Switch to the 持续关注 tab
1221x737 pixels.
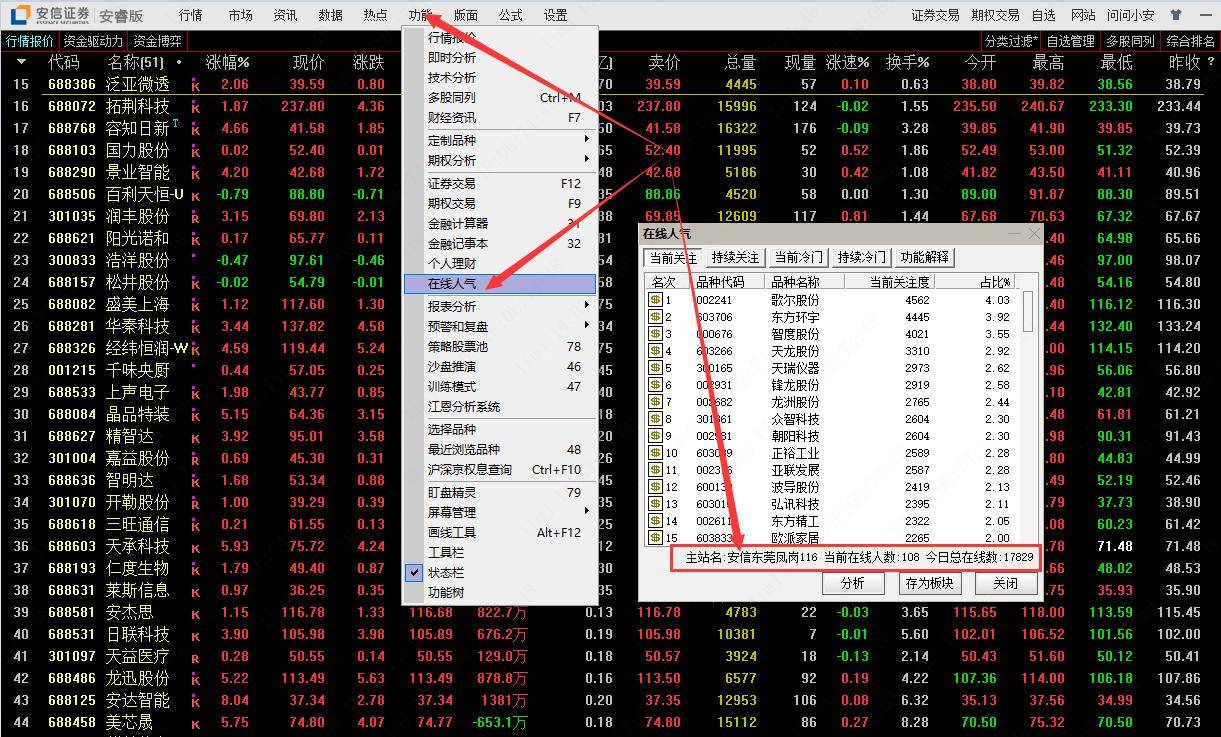point(736,257)
